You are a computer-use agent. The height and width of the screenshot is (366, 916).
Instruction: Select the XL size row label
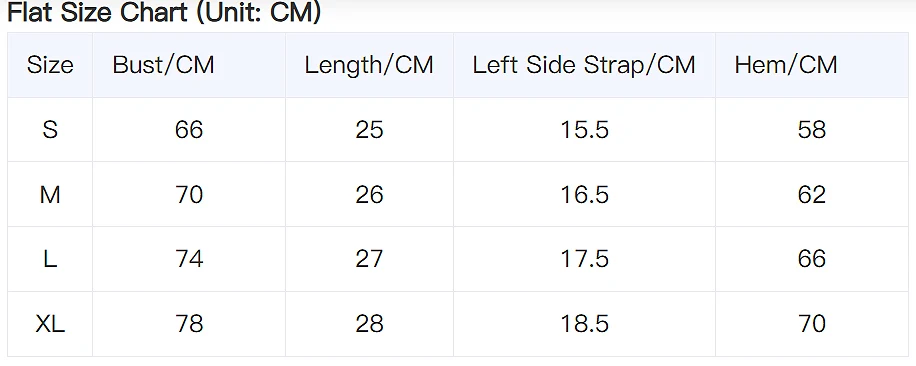click(50, 323)
